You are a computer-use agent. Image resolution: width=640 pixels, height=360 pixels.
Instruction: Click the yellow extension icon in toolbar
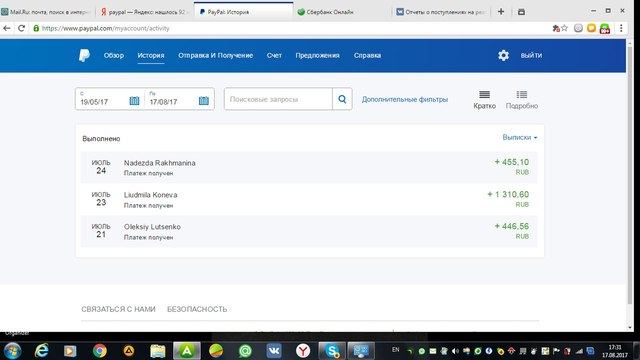[x=591, y=28]
